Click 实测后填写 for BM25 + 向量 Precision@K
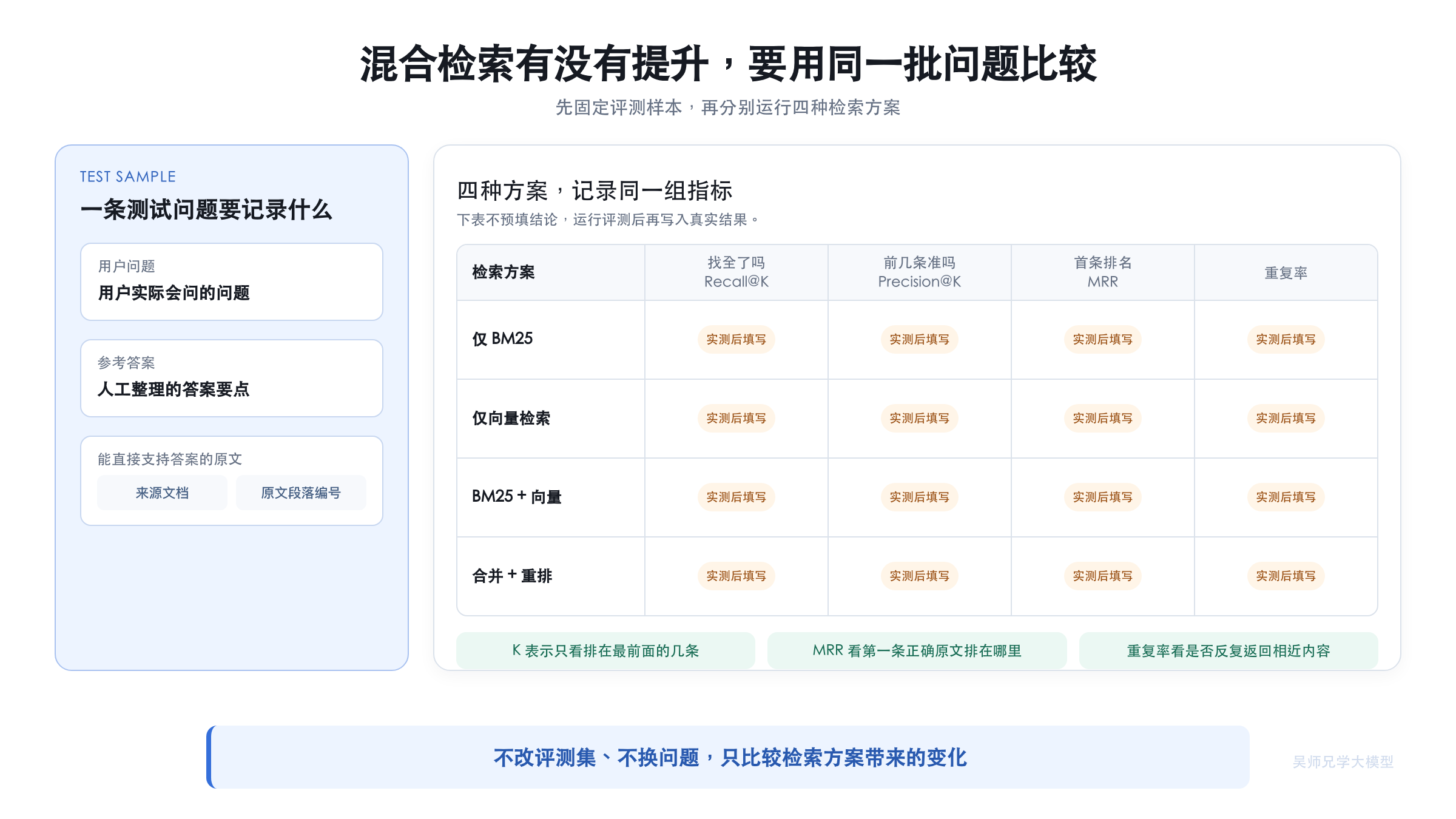 919,497
